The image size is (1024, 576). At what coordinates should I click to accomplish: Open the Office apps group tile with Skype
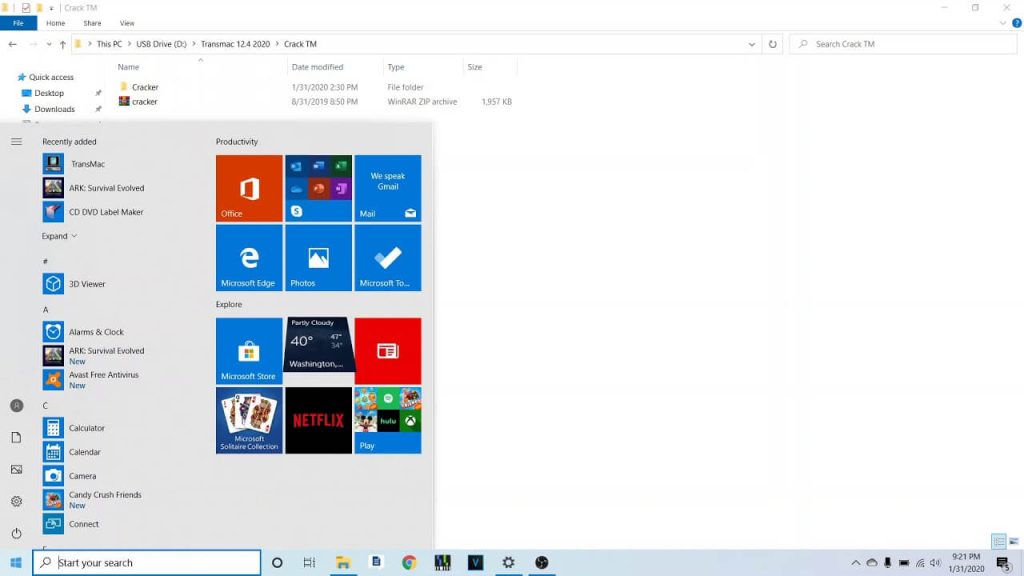319,188
